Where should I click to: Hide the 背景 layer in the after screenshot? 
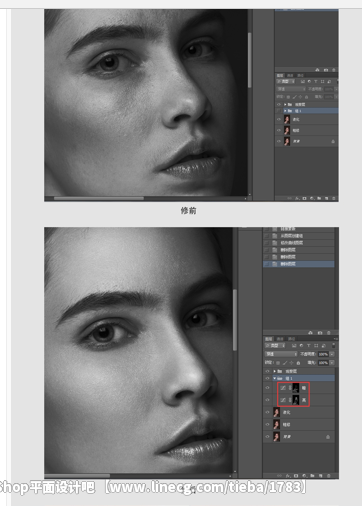pyautogui.click(x=267, y=437)
